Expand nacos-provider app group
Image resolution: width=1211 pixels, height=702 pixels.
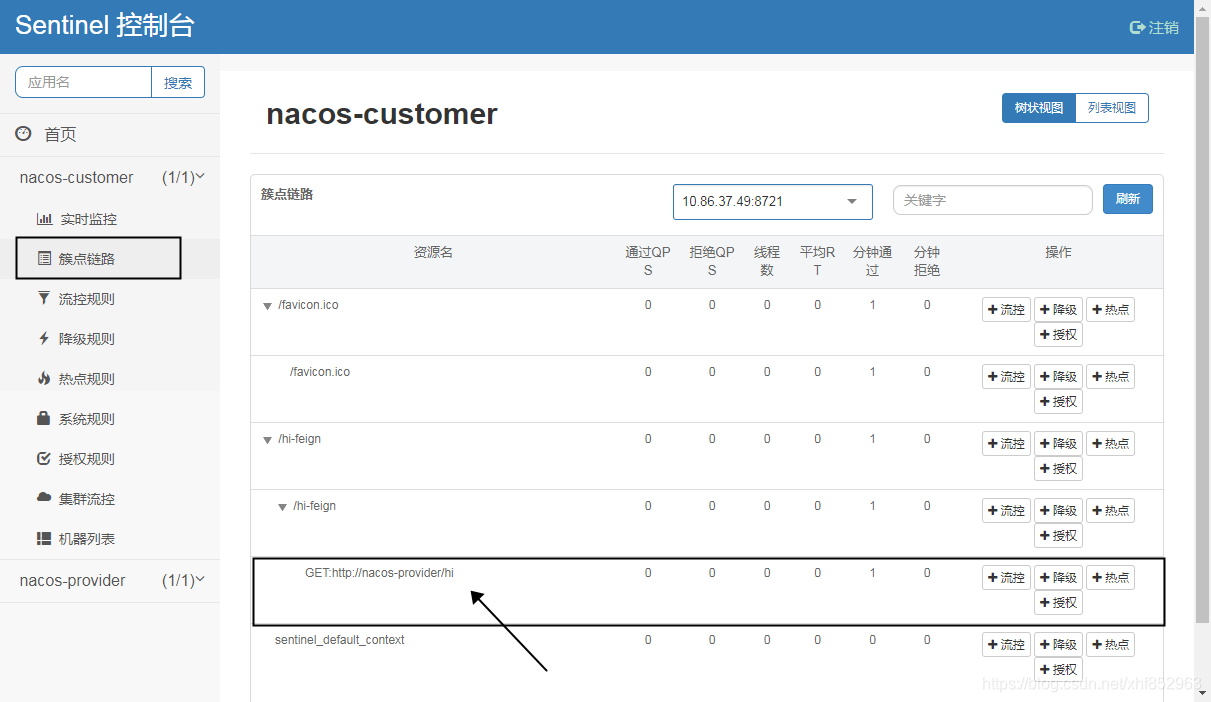click(x=110, y=580)
